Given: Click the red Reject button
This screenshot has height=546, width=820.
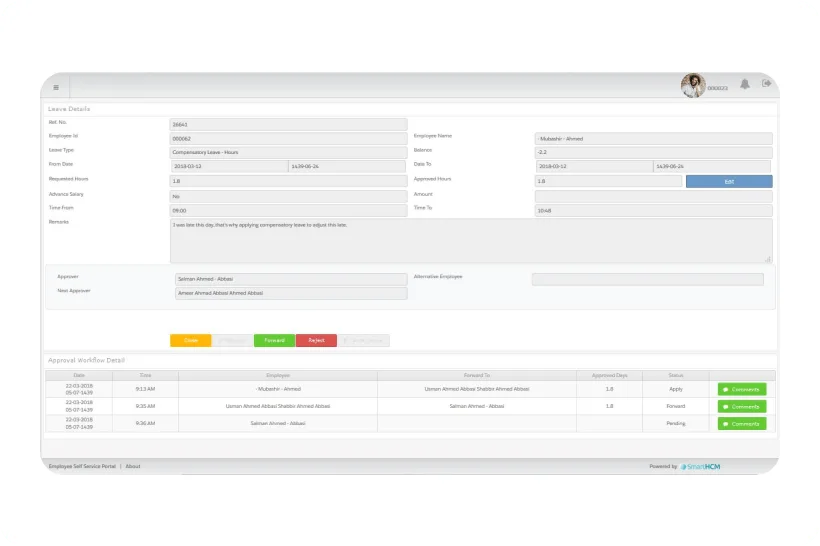Looking at the screenshot, I should (316, 340).
